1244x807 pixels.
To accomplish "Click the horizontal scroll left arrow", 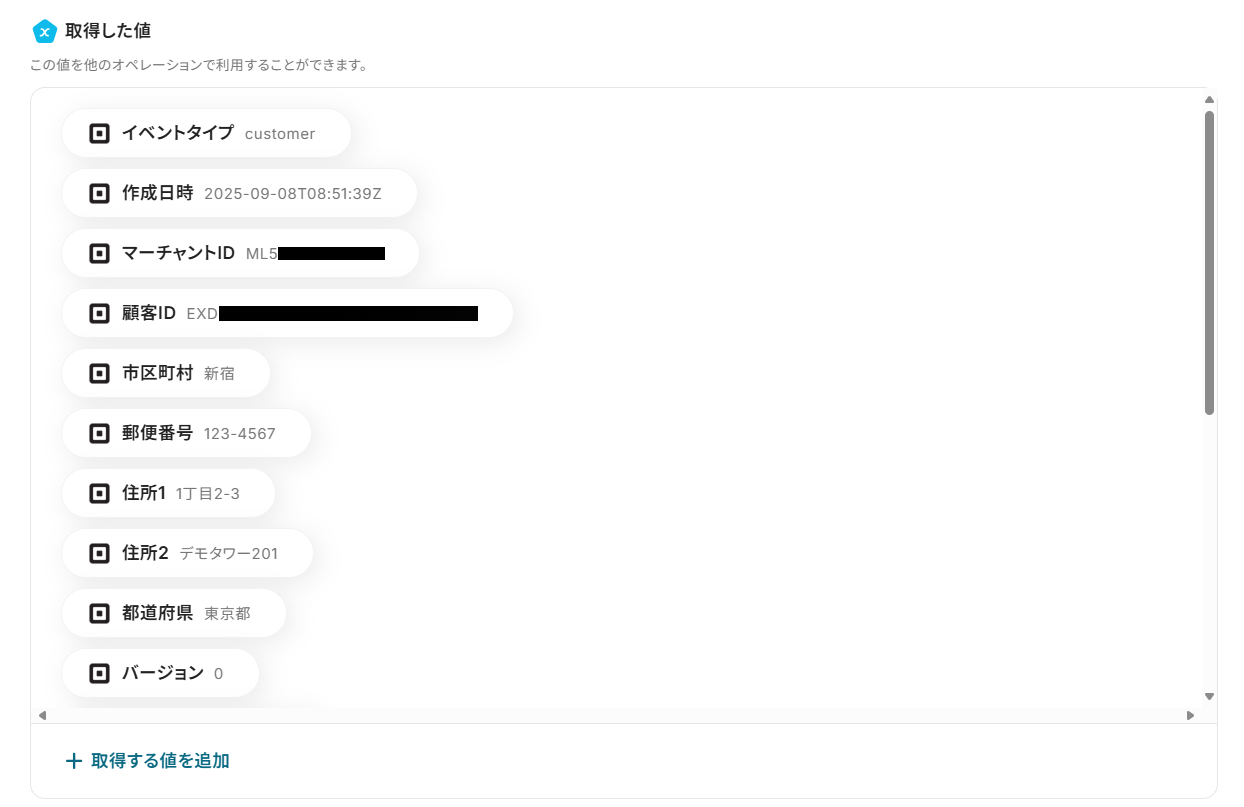I will click(x=42, y=715).
